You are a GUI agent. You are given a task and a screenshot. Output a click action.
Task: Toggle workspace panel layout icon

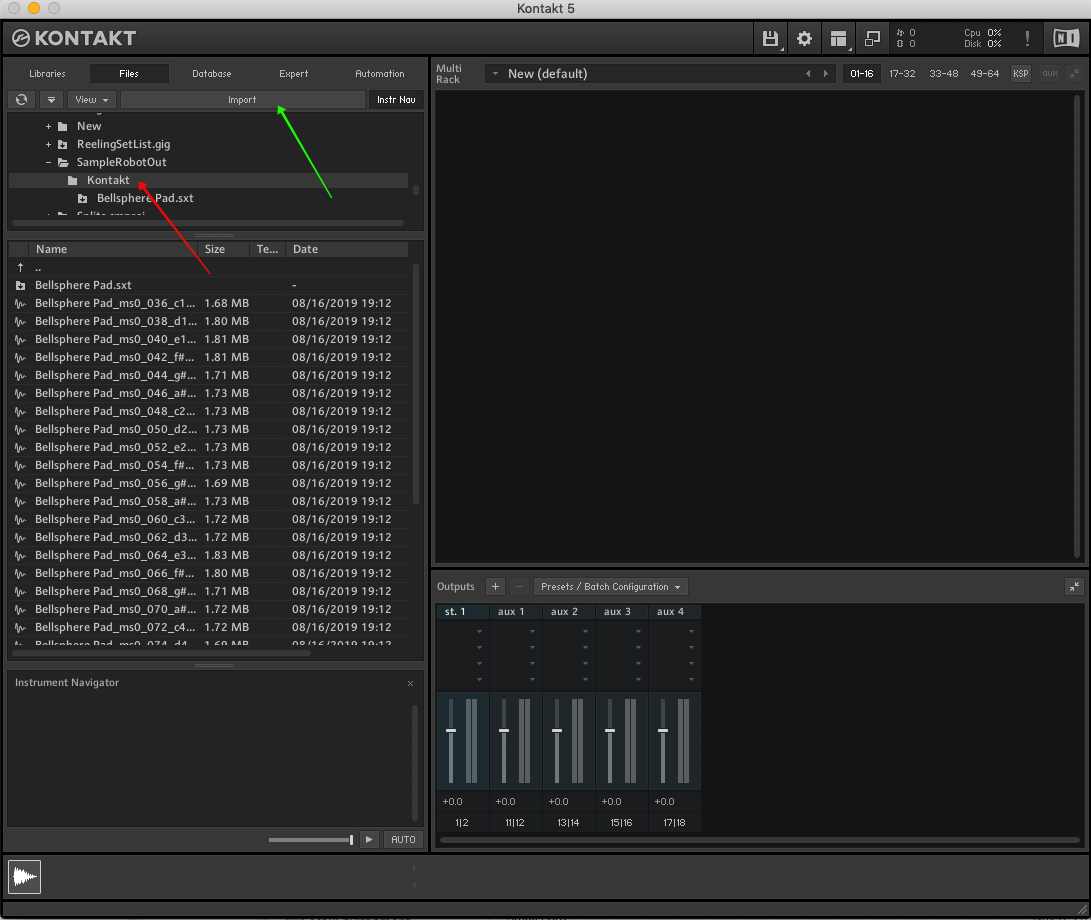(838, 38)
